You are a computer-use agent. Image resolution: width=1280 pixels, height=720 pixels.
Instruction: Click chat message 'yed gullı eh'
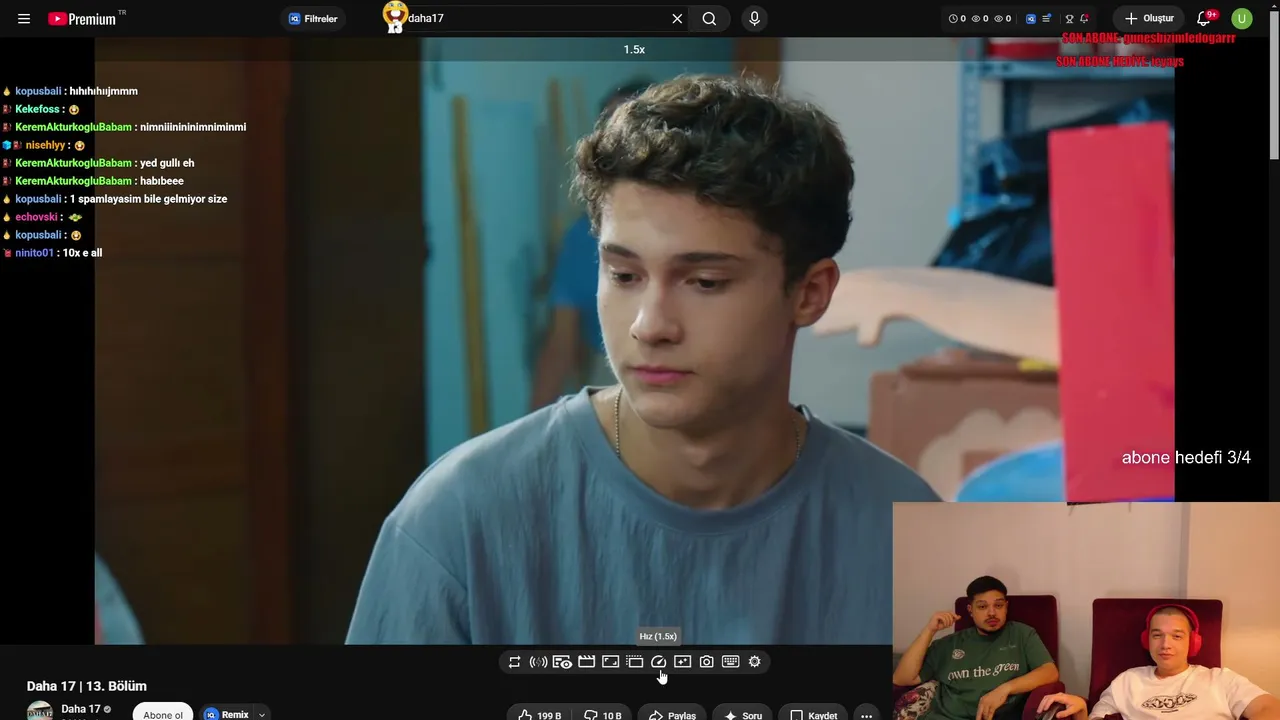point(167,163)
